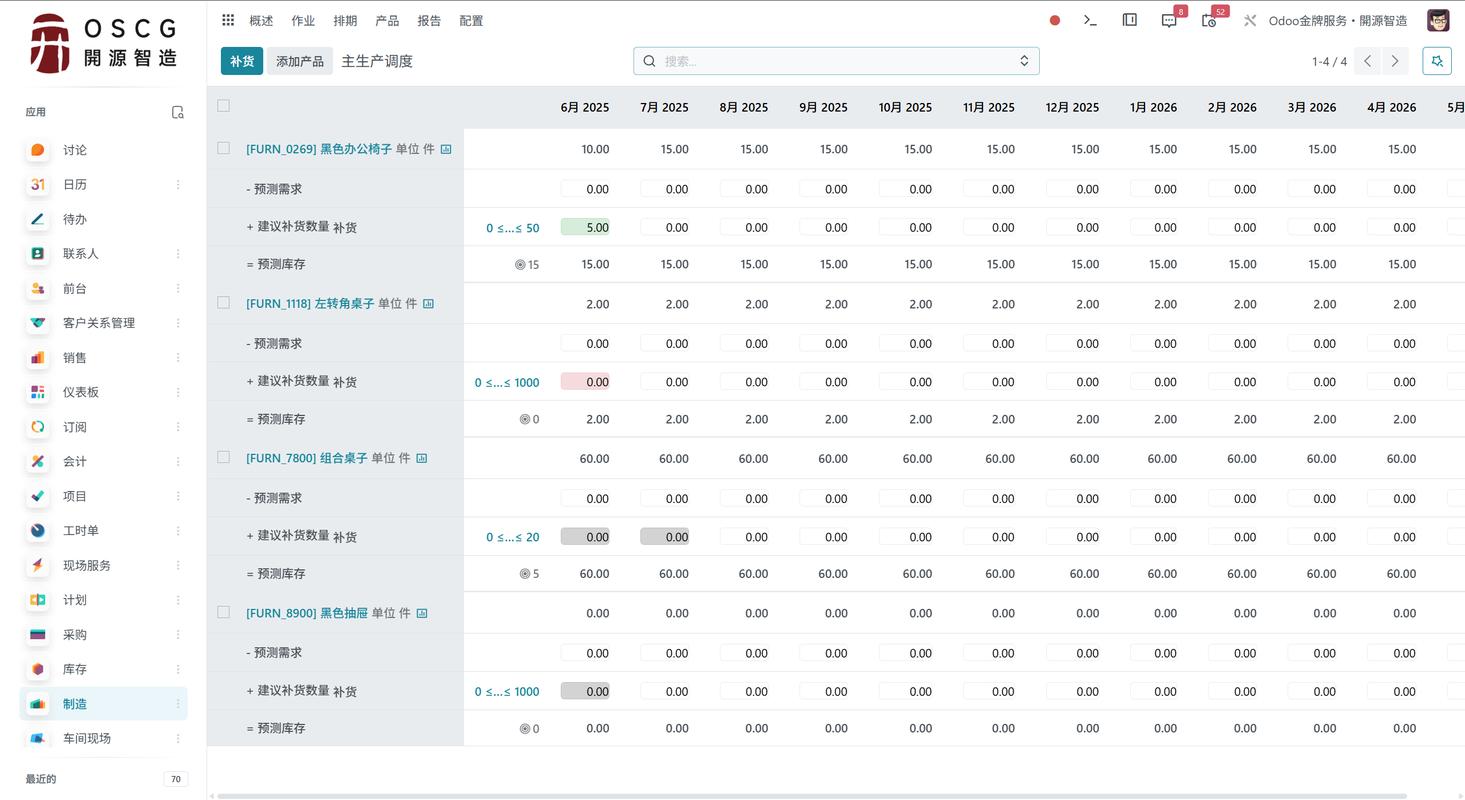Click the green 5.00 replenish cell
Screen dimensions: 1465x800
click(585, 227)
